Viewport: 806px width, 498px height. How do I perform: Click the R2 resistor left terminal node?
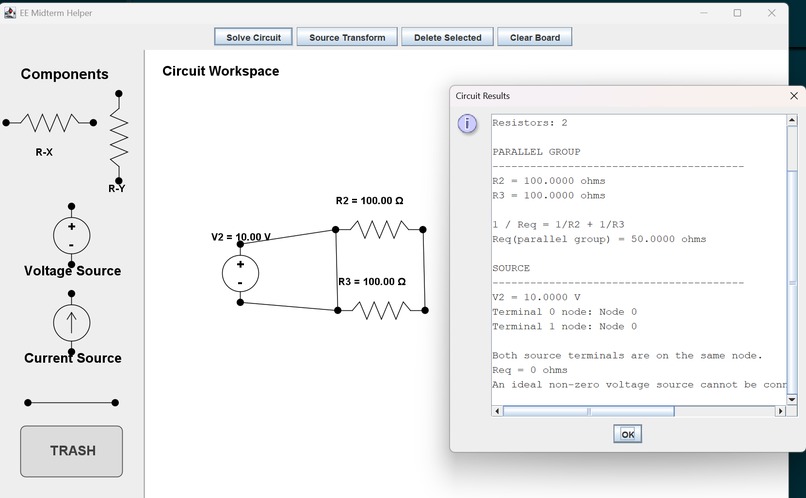pyautogui.click(x=336, y=230)
